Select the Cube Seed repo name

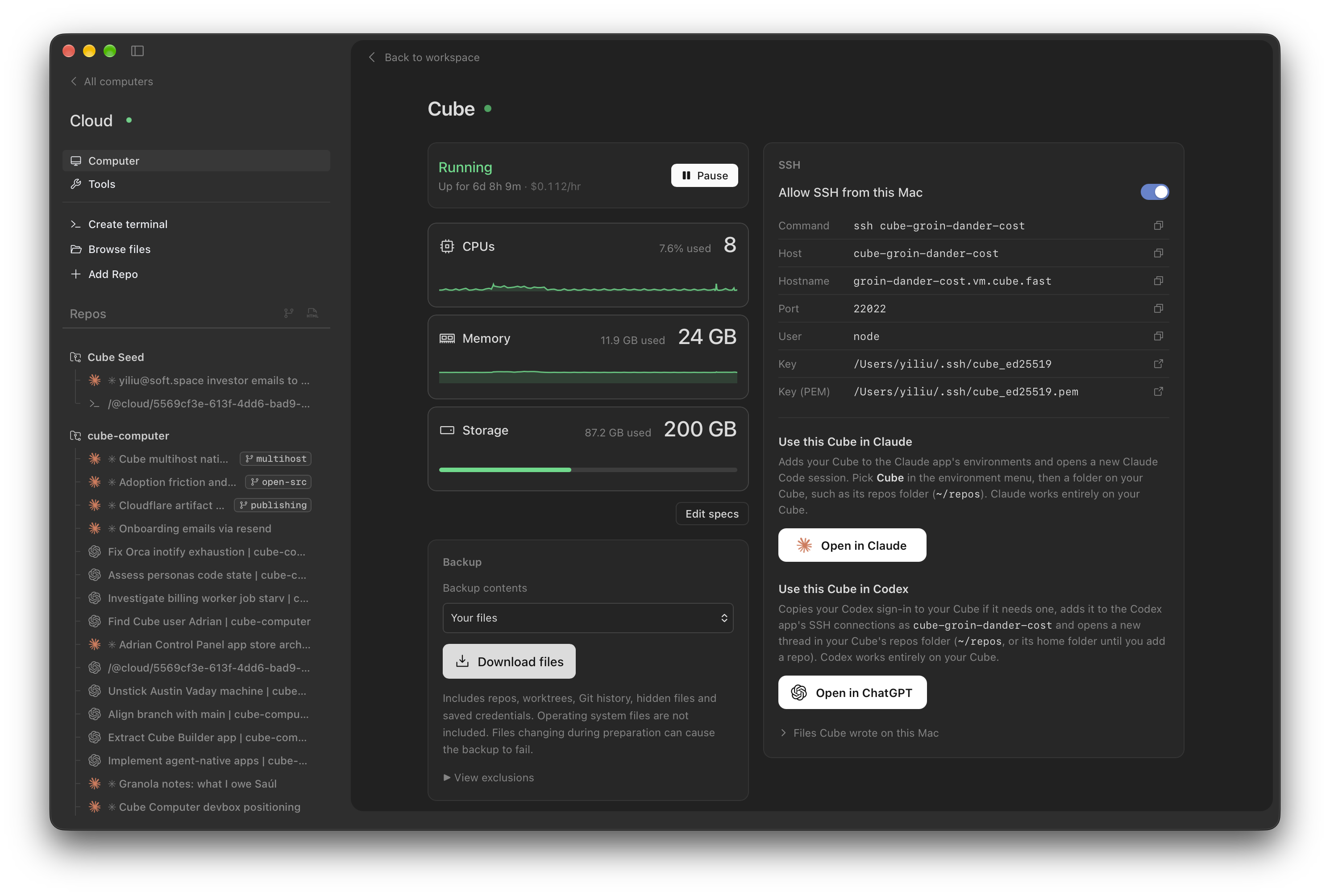[116, 357]
